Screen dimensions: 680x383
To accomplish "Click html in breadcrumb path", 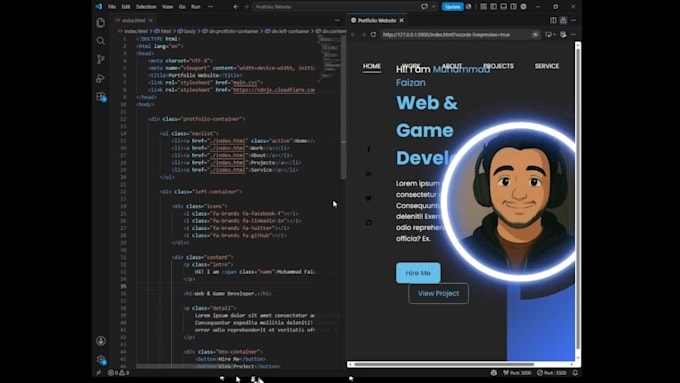I will point(163,31).
